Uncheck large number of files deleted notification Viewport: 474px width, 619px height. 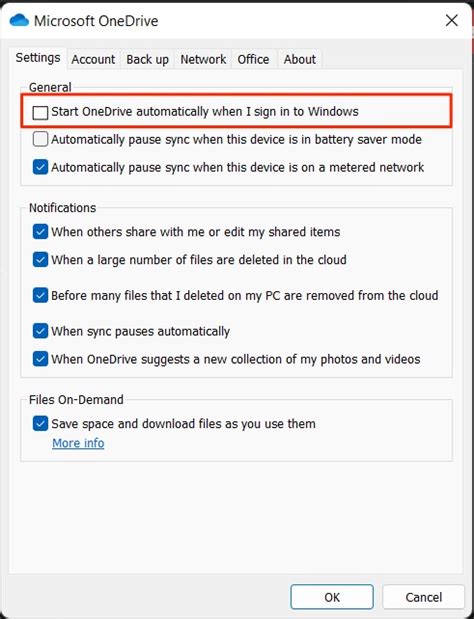[x=40, y=260]
